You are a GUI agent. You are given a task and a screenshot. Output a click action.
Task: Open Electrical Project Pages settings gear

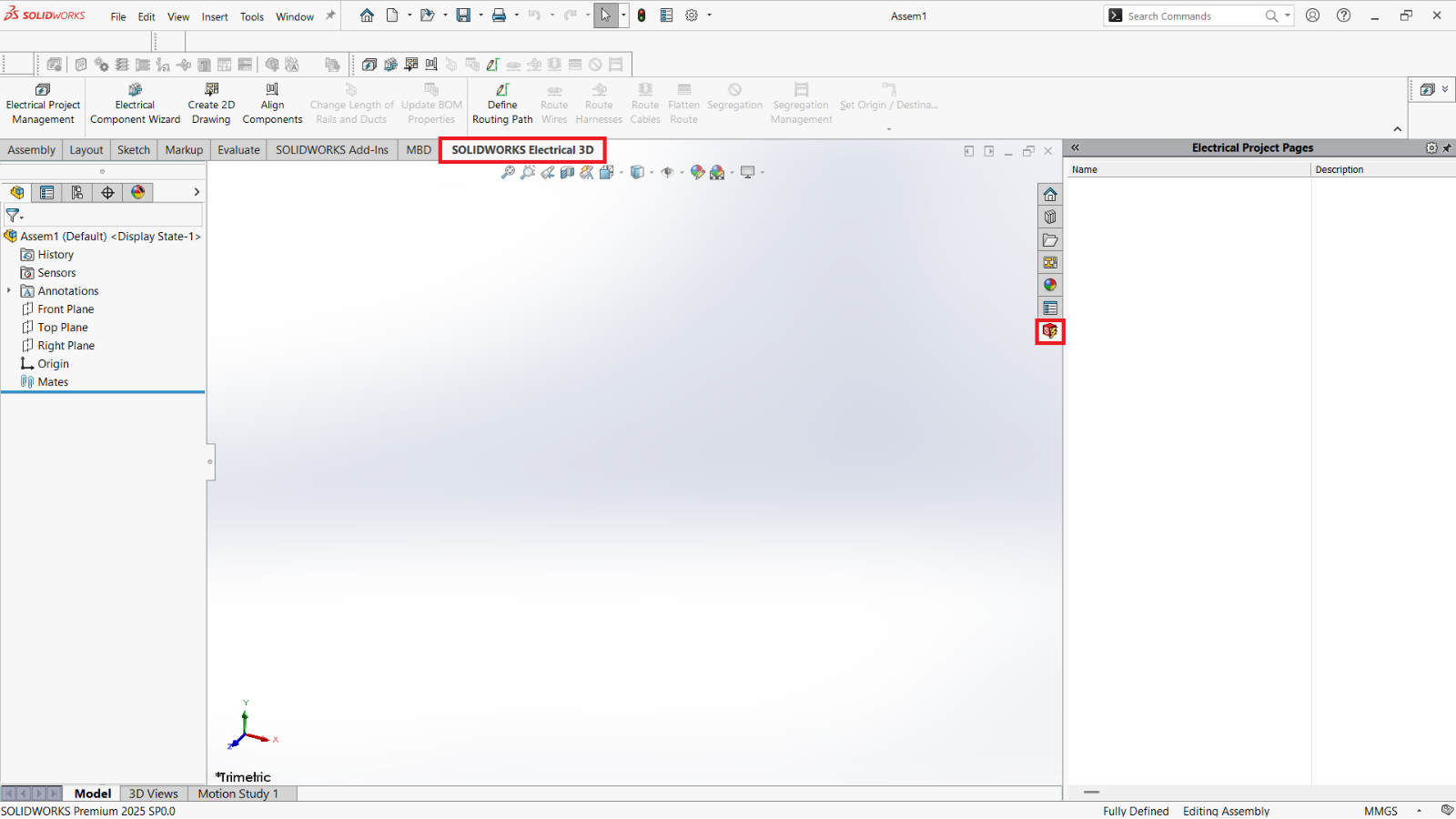(x=1431, y=147)
